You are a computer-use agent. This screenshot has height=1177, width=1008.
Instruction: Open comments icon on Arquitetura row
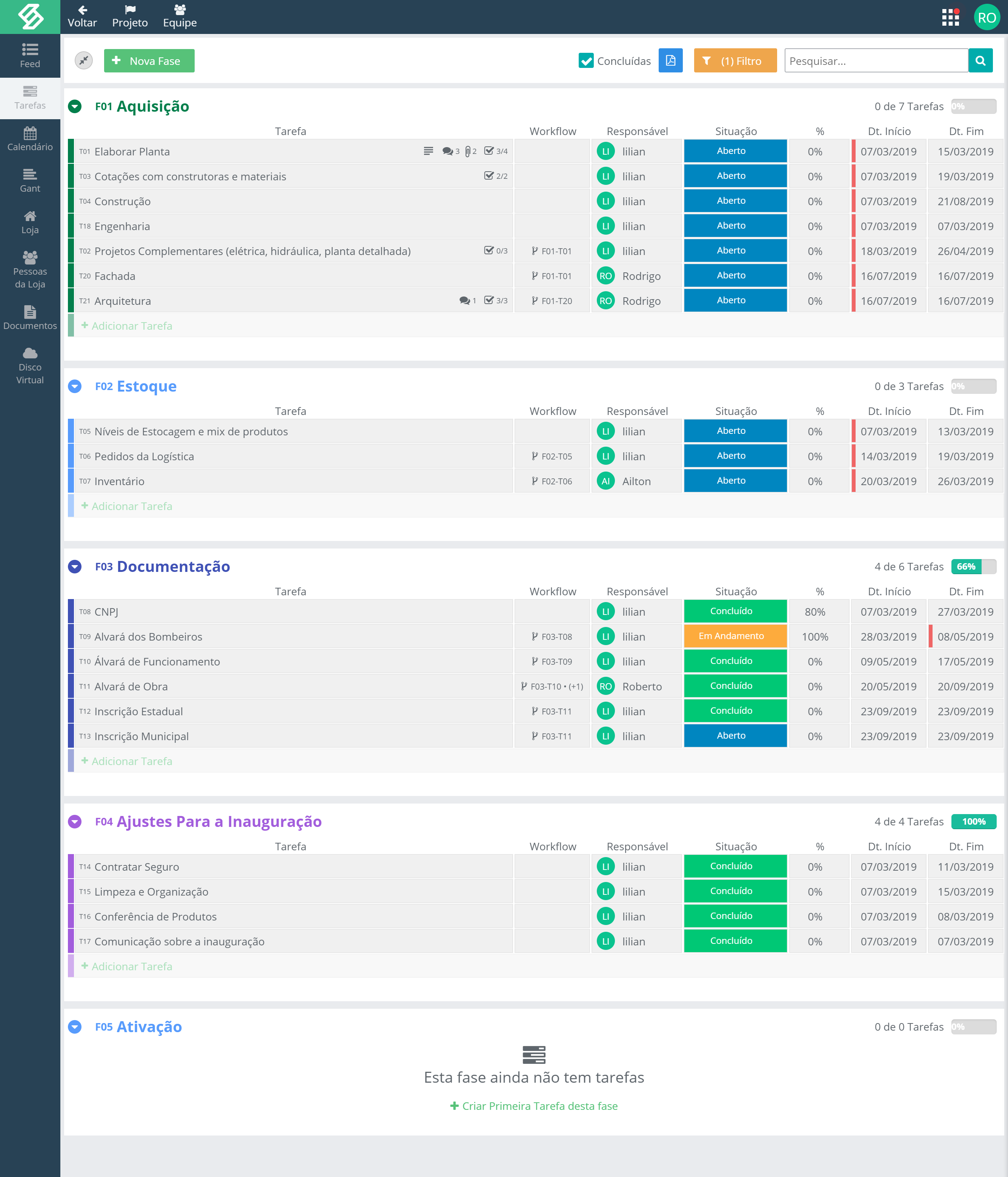click(468, 301)
